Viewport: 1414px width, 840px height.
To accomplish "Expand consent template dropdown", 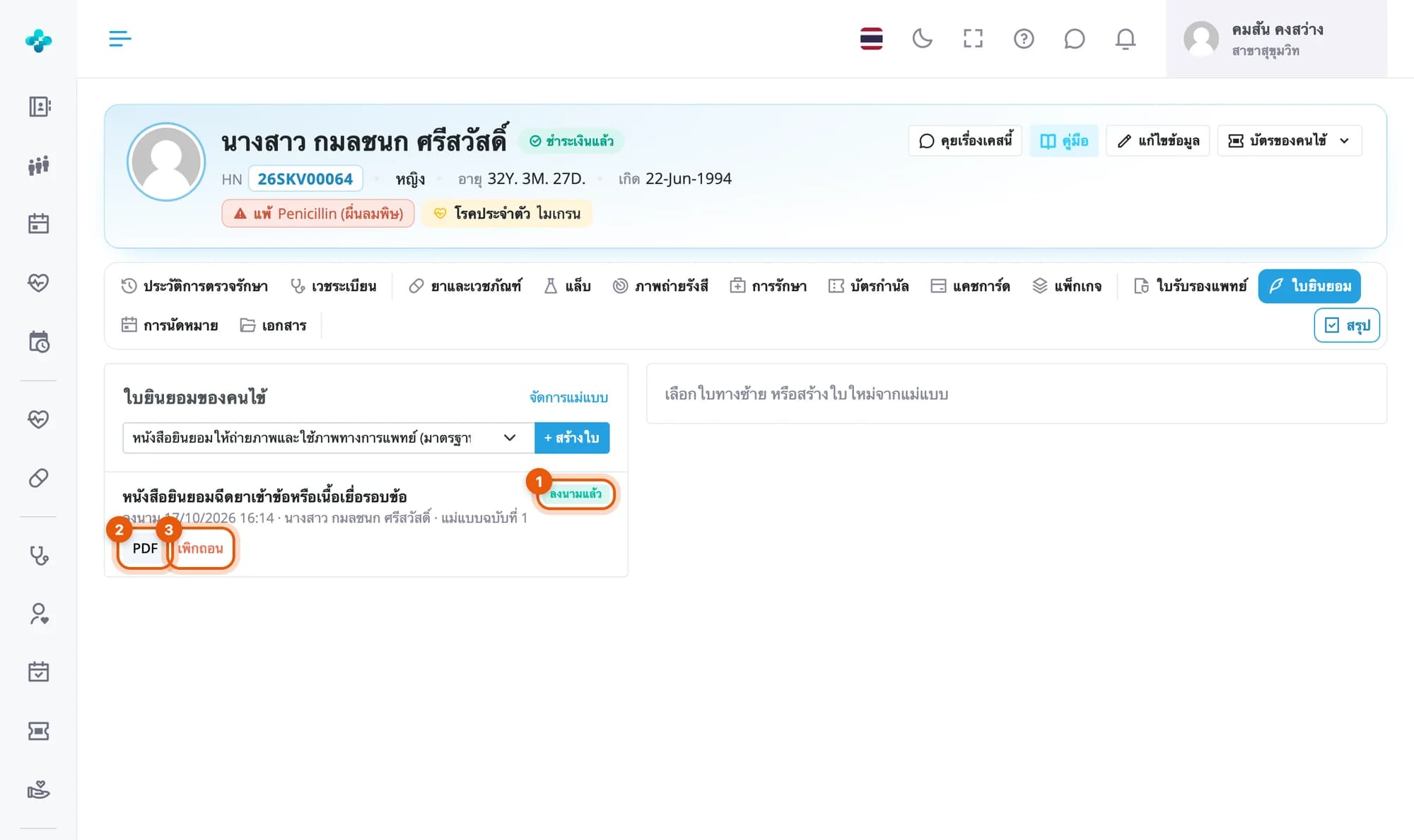I will (329, 438).
